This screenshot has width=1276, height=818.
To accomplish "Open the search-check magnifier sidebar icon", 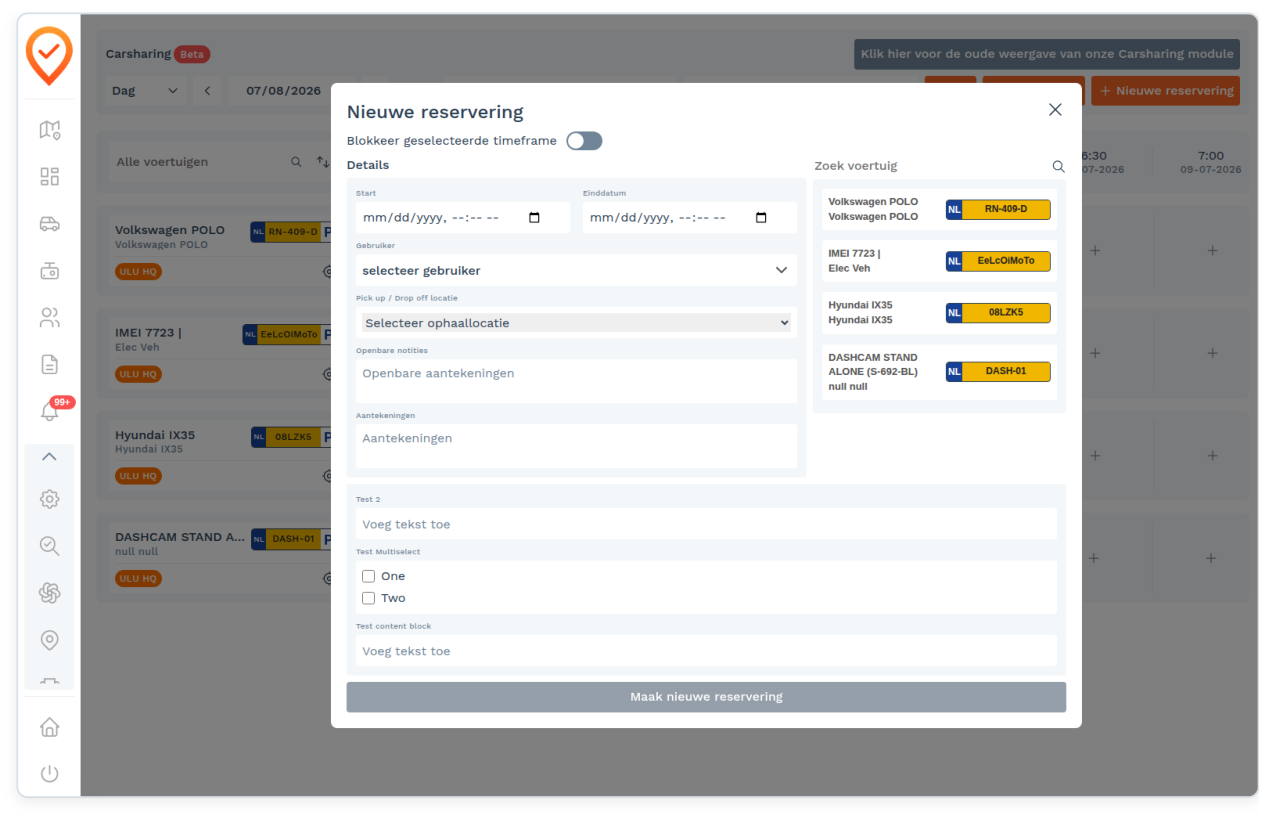I will click(x=49, y=546).
